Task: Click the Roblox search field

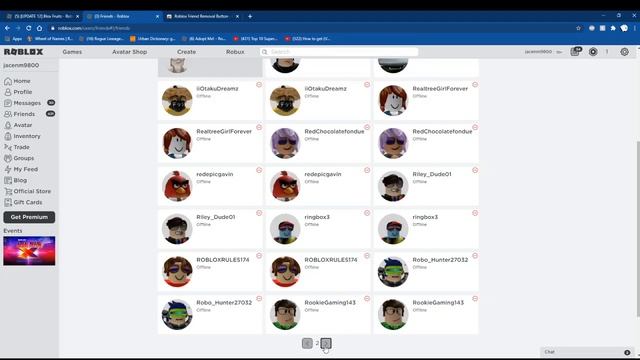Action: pos(339,52)
